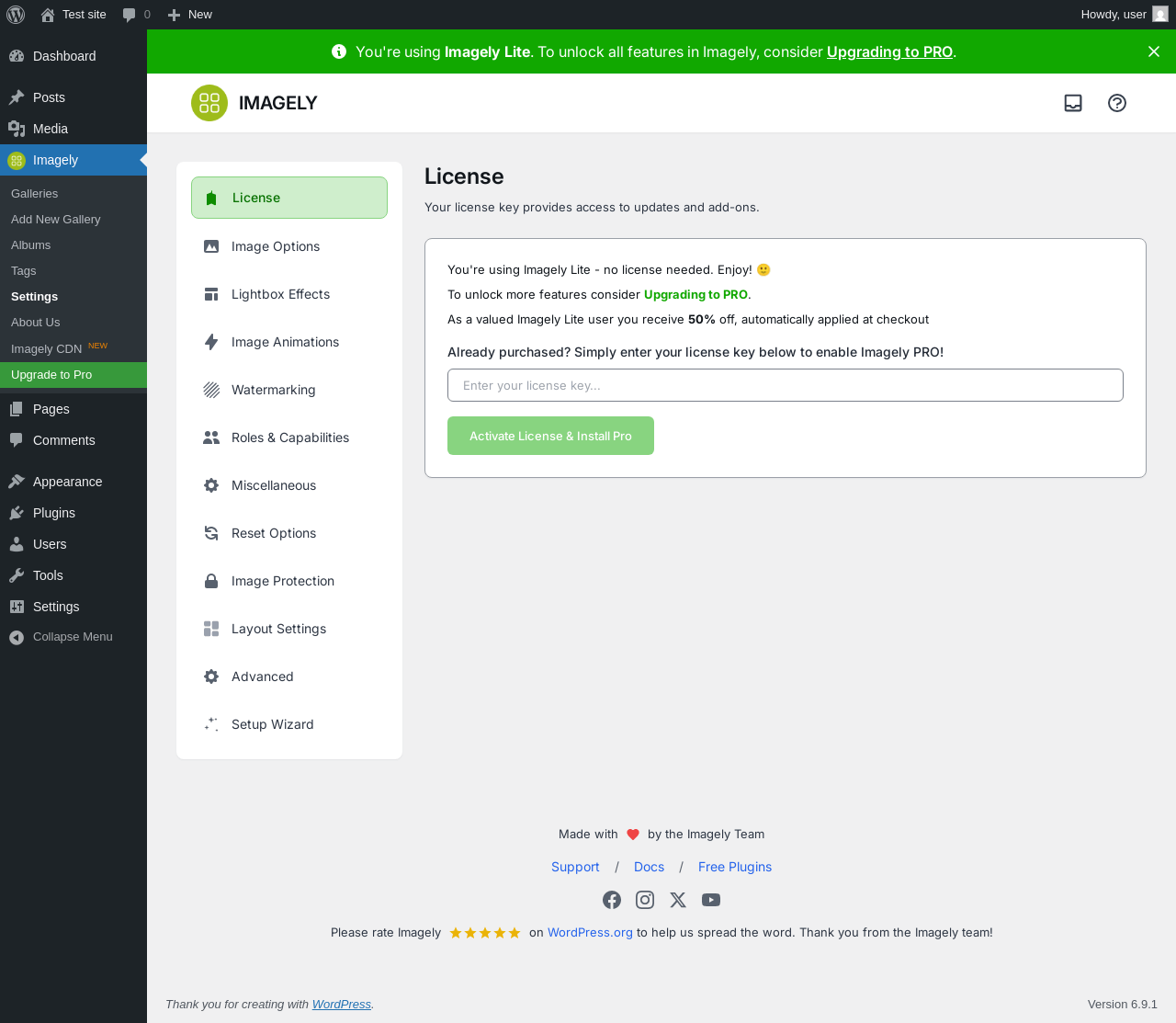1176x1023 pixels.
Task: Open the Test site home link
Action: [x=73, y=15]
